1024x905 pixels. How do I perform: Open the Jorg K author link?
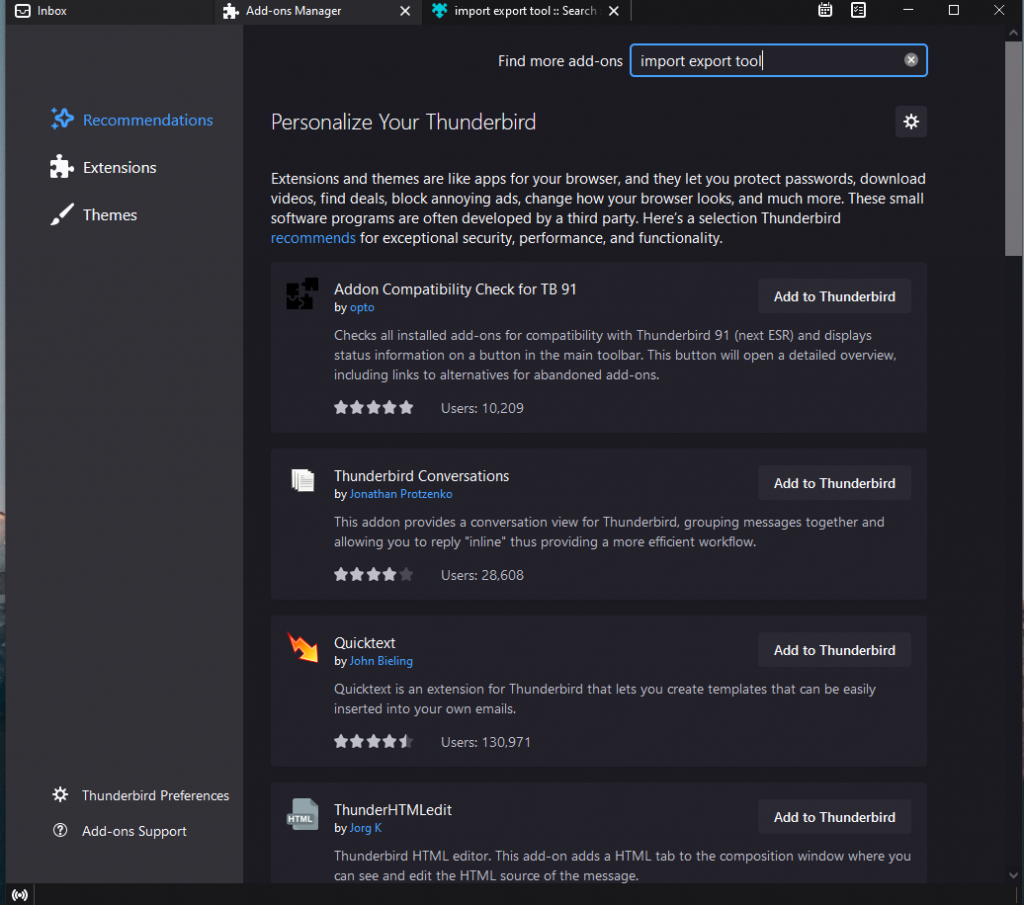pos(366,829)
